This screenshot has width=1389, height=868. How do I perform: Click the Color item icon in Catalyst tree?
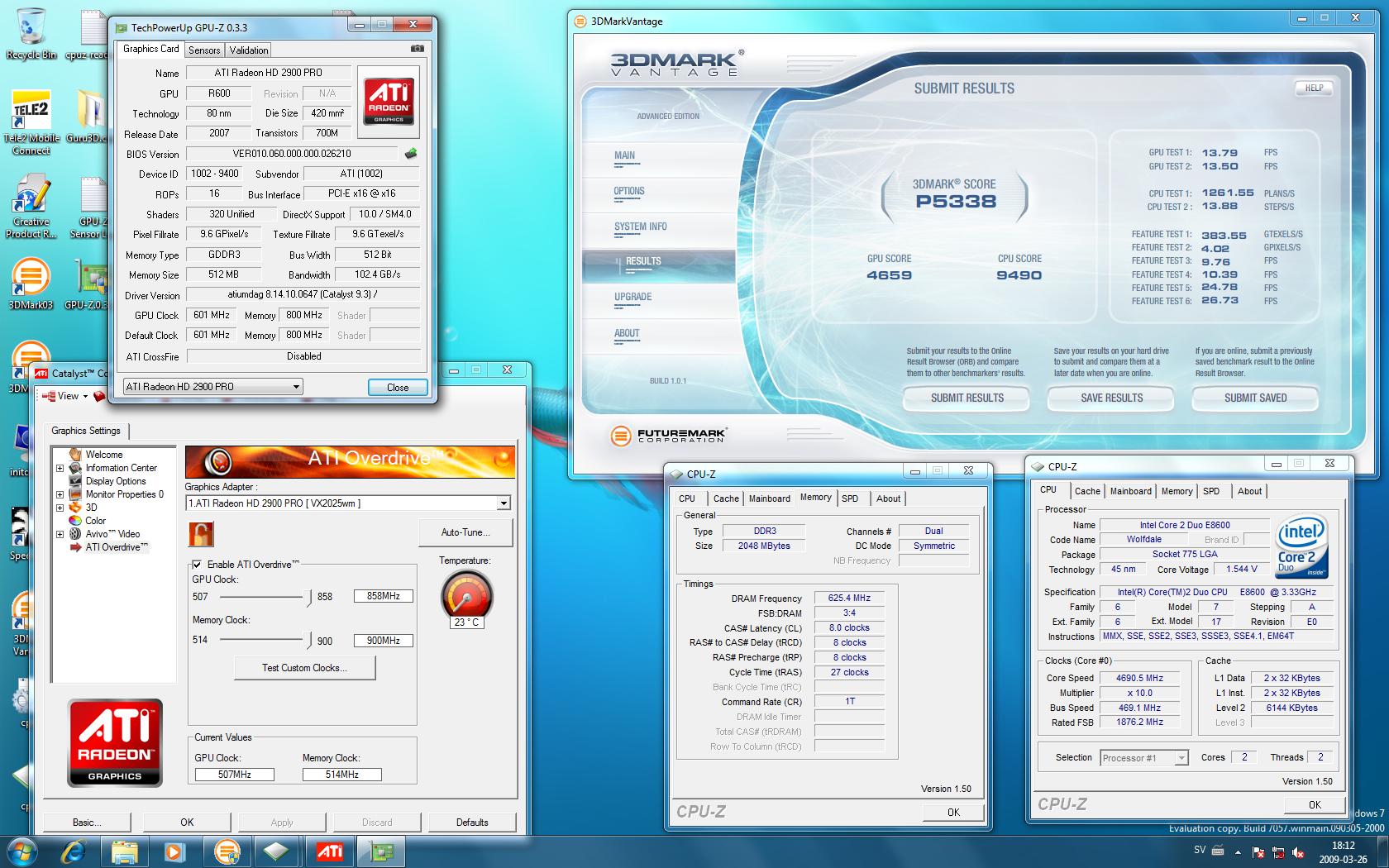pyautogui.click(x=75, y=521)
